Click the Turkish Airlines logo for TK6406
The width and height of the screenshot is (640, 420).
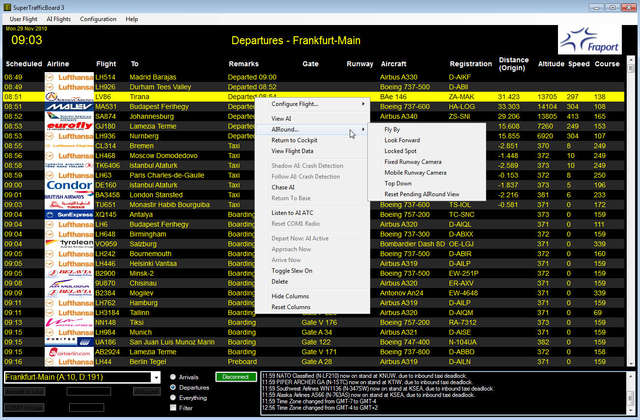[x=69, y=165]
